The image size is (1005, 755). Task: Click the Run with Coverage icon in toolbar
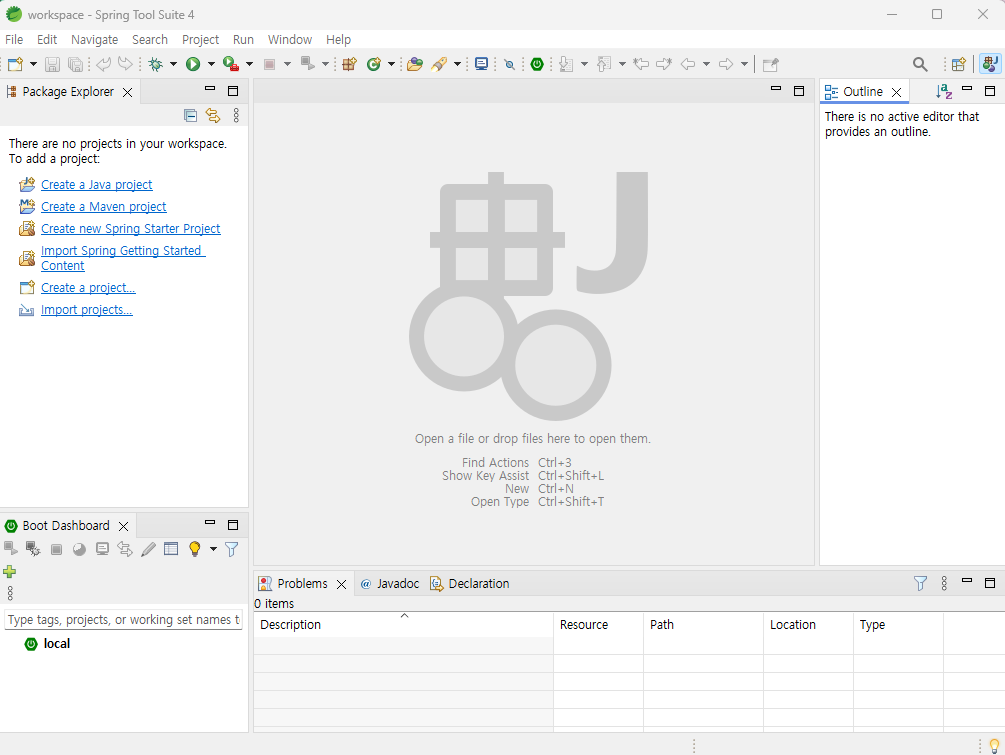coord(231,64)
